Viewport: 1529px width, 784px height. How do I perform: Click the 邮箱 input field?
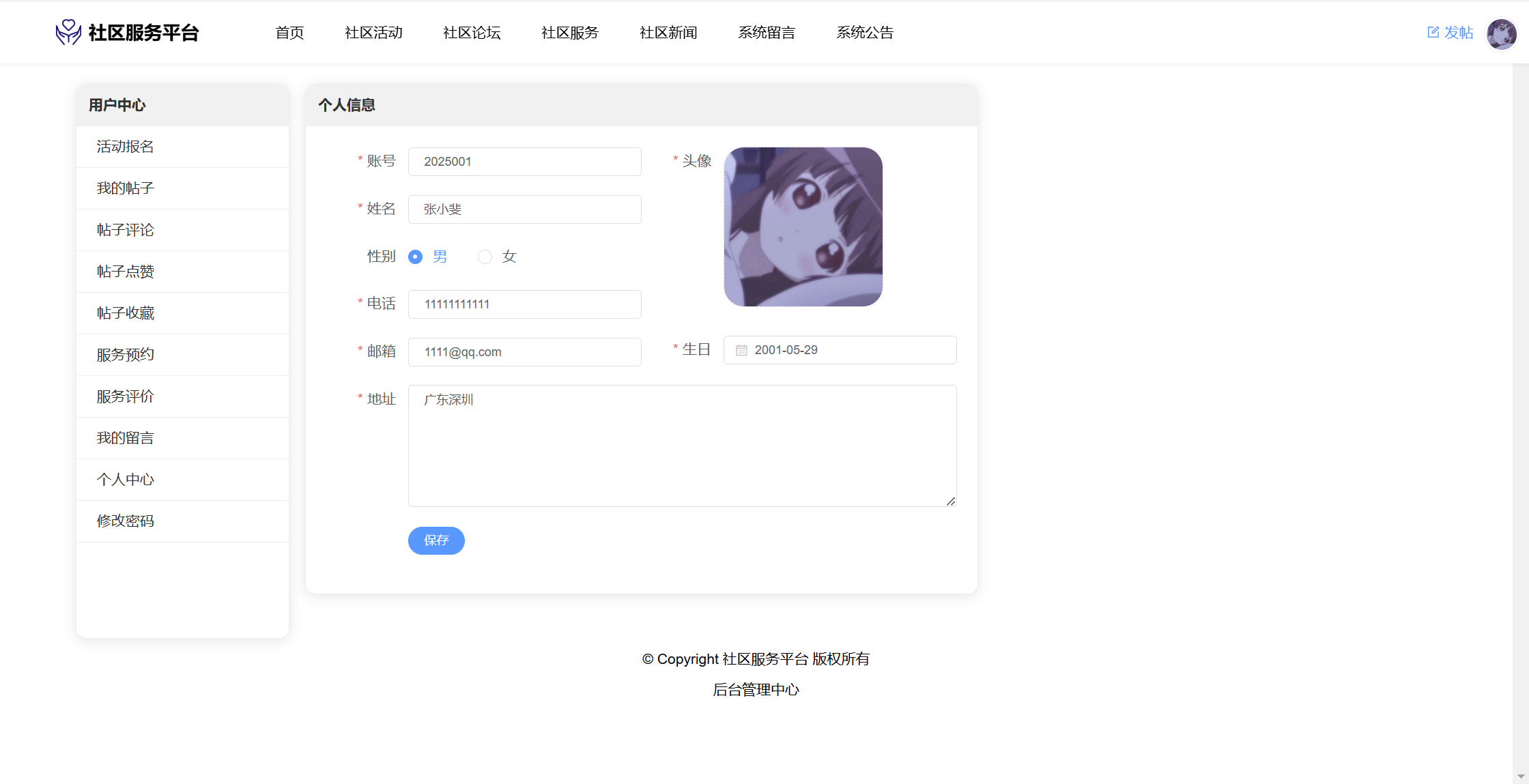[x=524, y=352]
